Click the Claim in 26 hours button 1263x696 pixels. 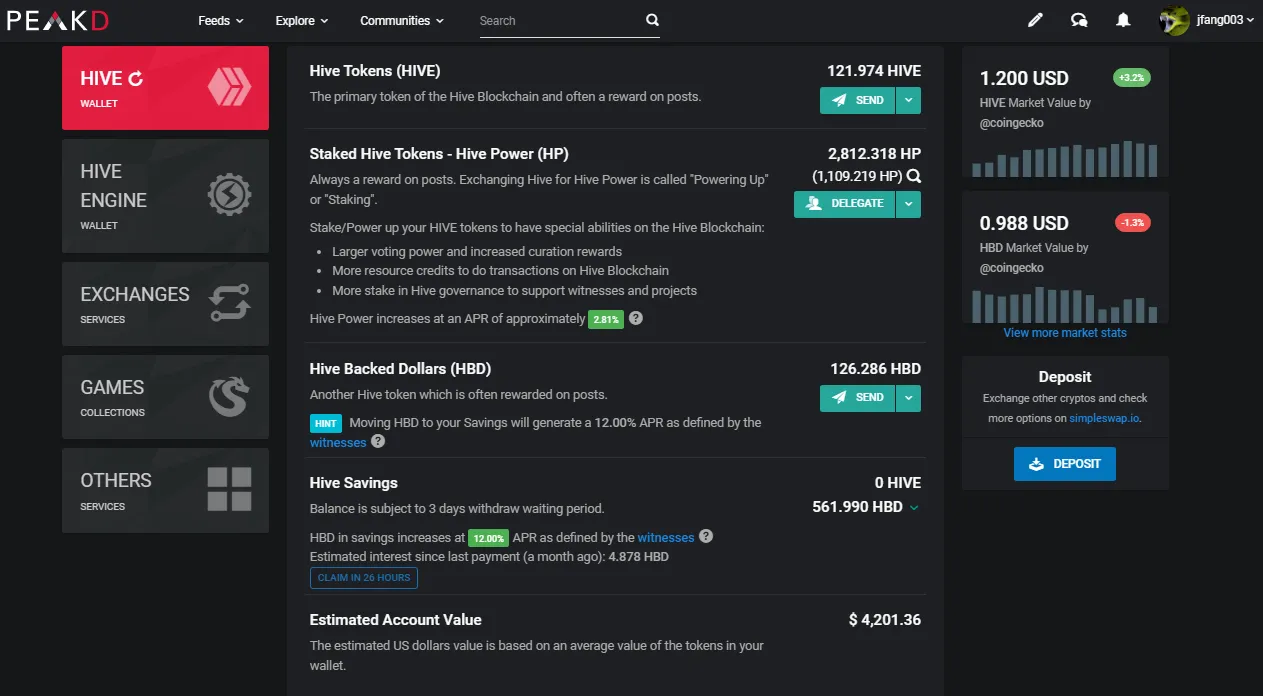[x=364, y=578]
